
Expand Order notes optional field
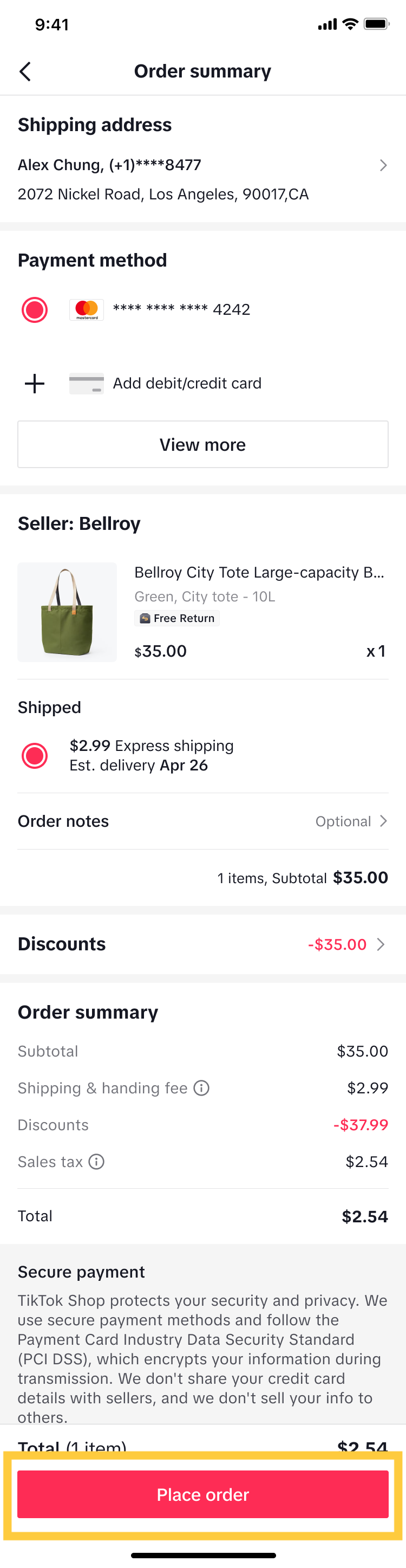pos(351,821)
